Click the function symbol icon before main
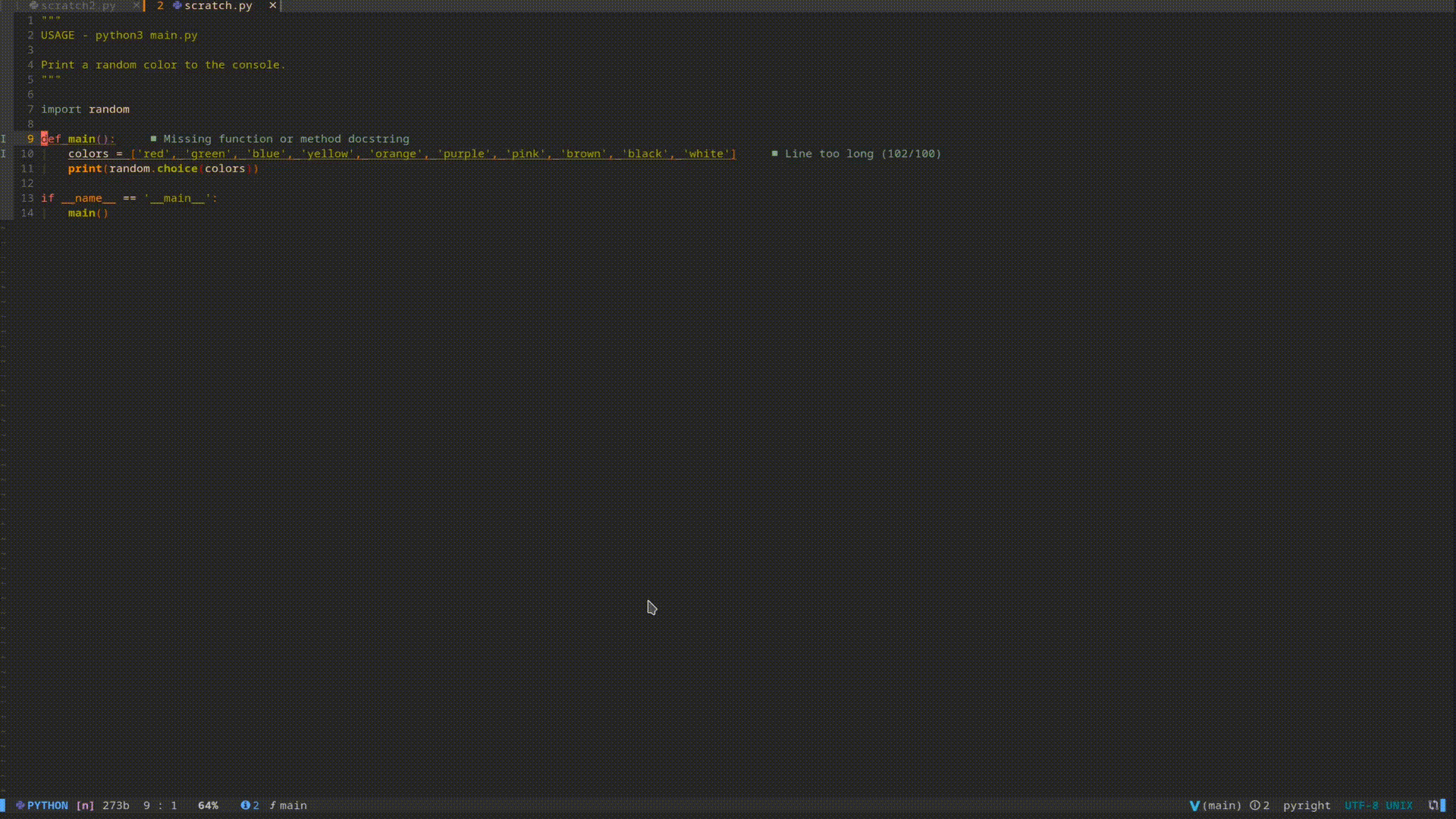The height and width of the screenshot is (819, 1456). click(273, 805)
